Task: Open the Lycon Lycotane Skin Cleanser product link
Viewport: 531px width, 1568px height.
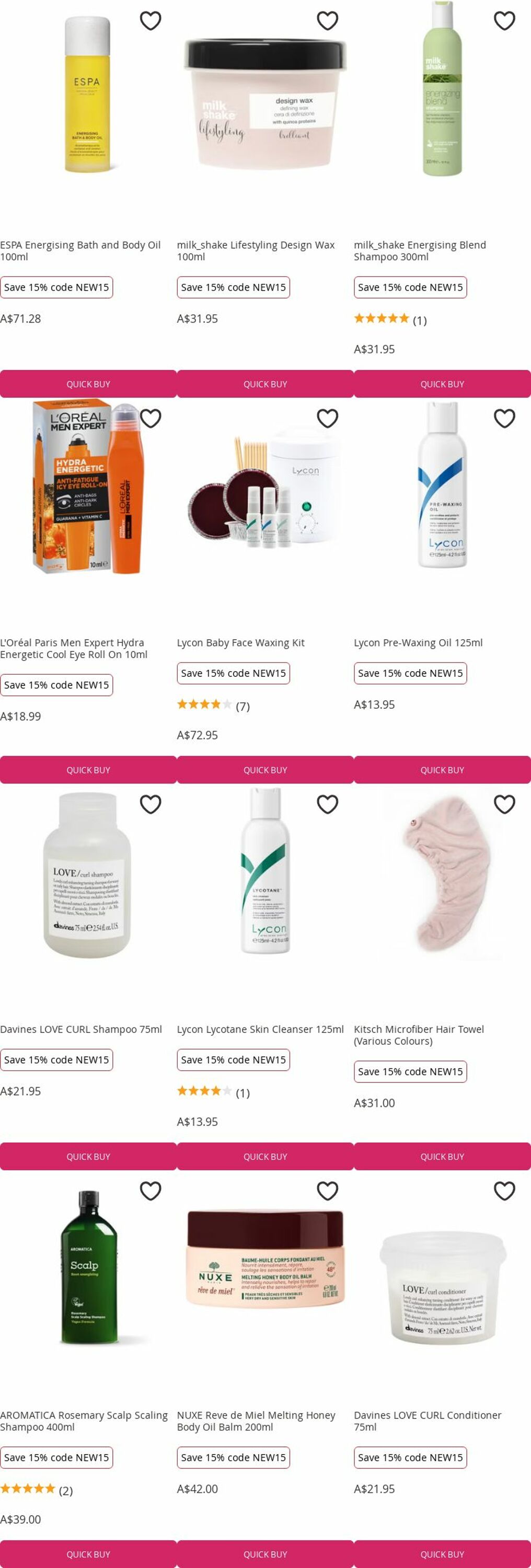Action: pyautogui.click(x=261, y=1029)
